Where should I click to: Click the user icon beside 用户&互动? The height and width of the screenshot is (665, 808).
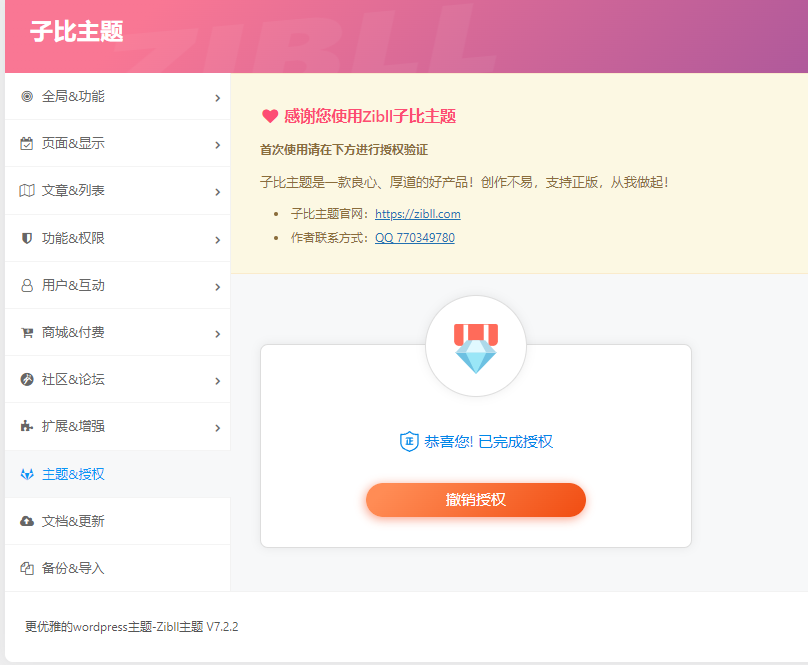(x=27, y=286)
